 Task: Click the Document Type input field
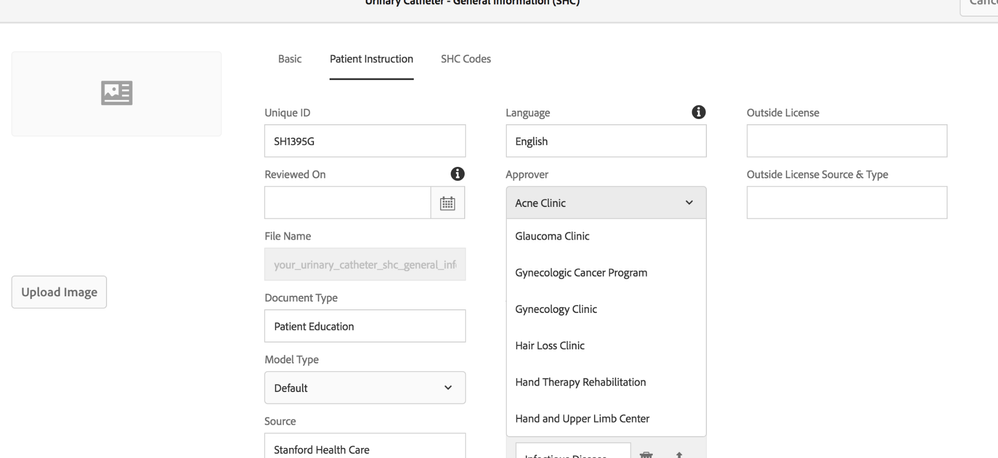[365, 326]
